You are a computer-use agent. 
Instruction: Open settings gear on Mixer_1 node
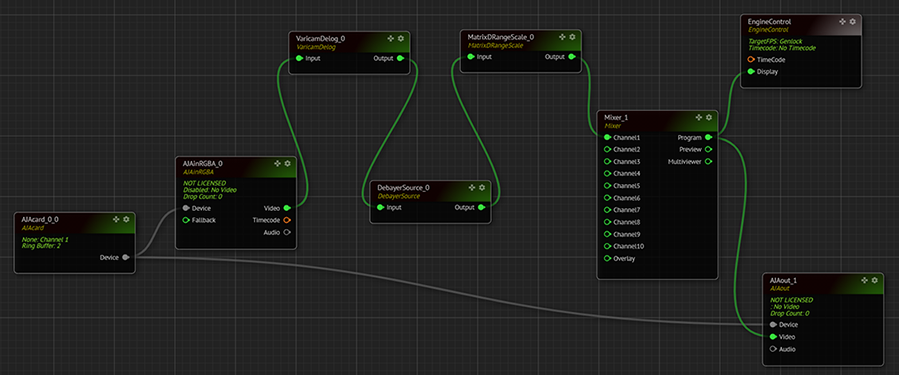click(x=709, y=117)
